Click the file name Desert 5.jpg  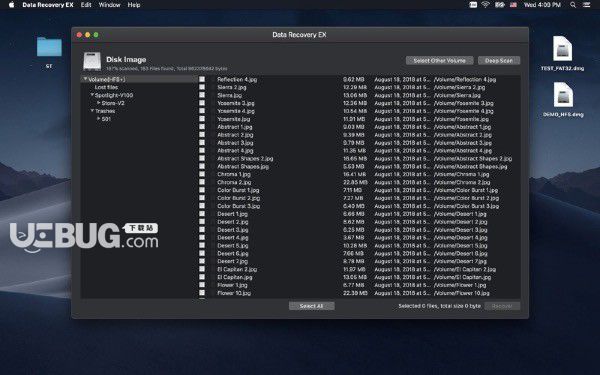tap(233, 246)
